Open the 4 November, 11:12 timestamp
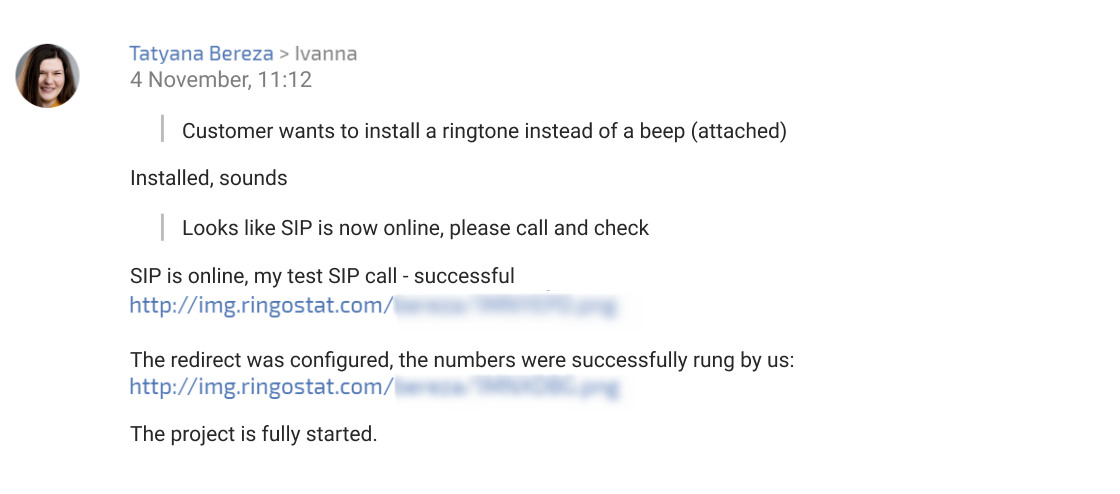Viewport: 1120px width, 494px height. coord(221,79)
